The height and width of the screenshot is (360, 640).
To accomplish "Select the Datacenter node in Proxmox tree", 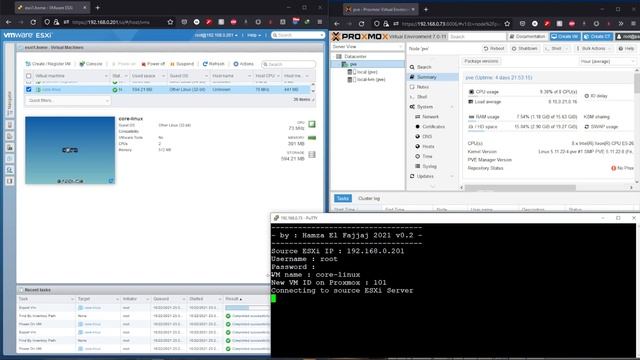I will (x=355, y=56).
